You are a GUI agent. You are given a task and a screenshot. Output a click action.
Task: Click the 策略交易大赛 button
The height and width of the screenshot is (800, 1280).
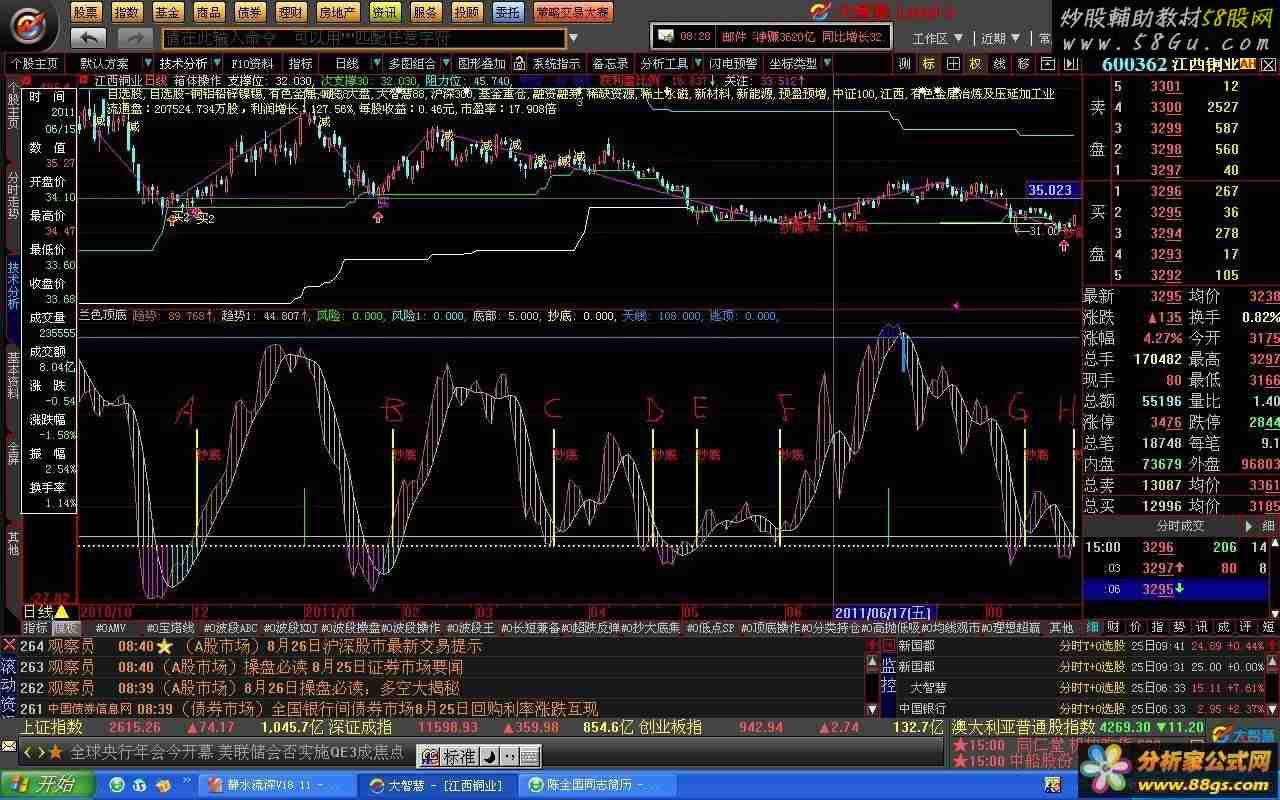(572, 12)
